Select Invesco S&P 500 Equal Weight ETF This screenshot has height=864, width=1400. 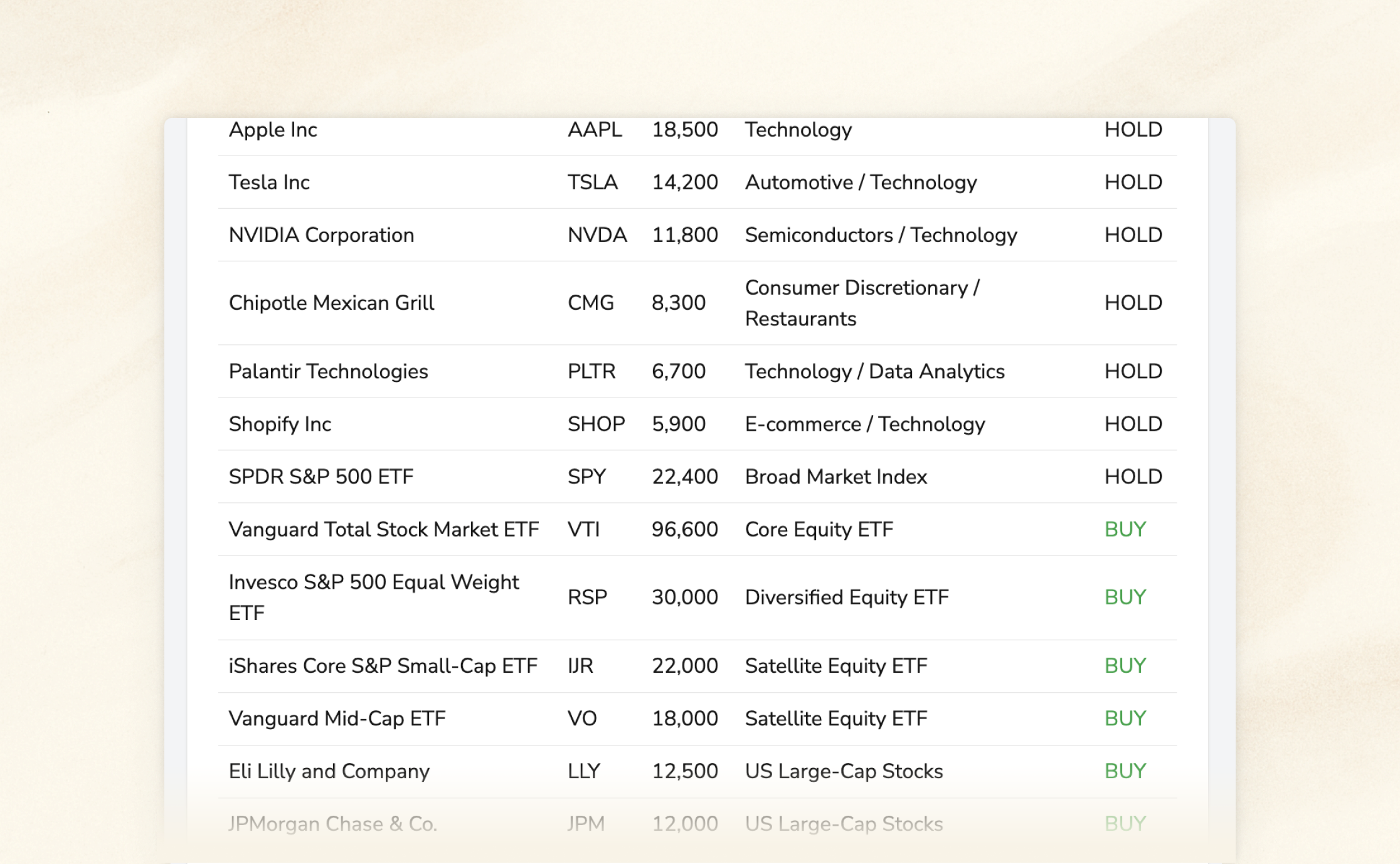373,597
